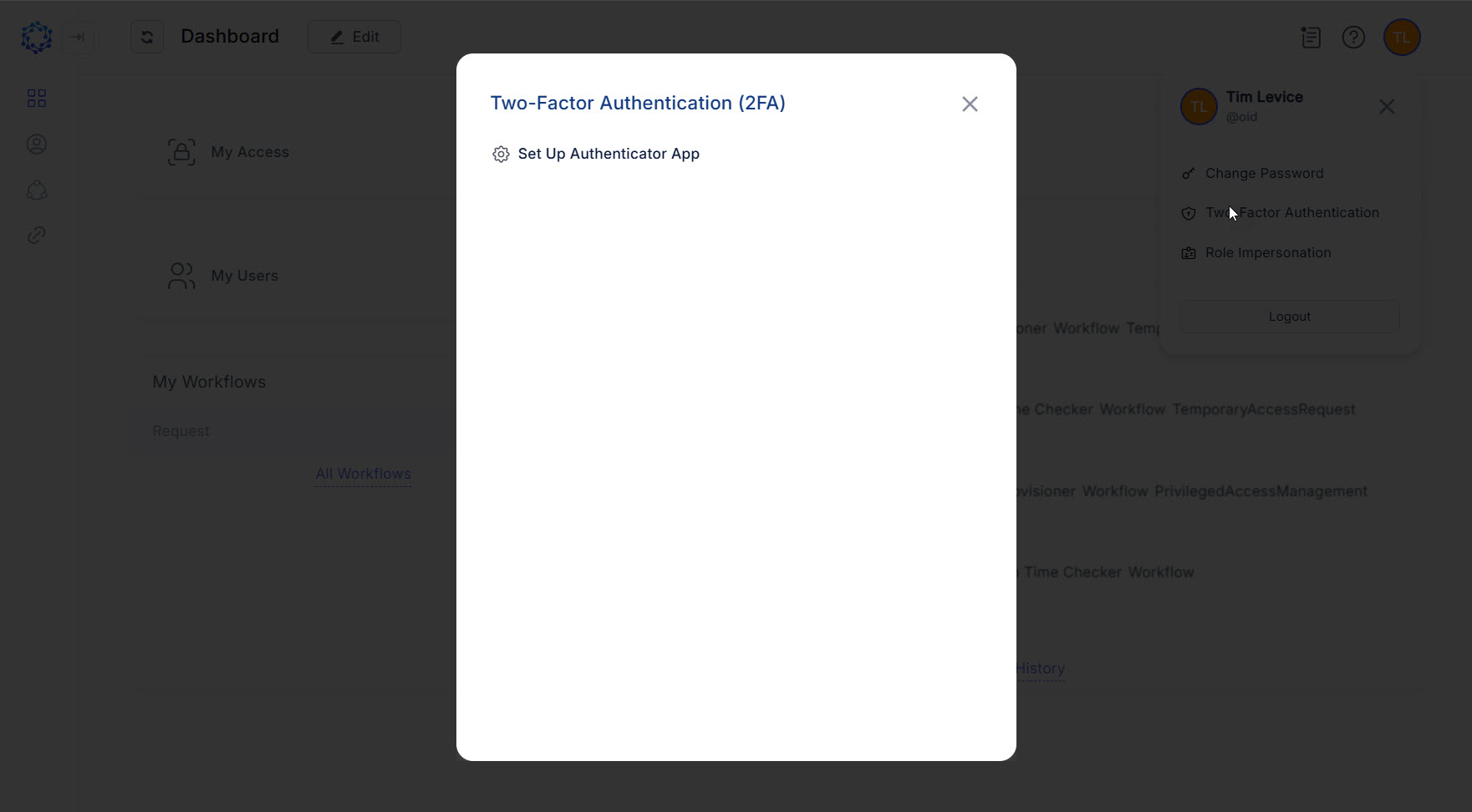Screen dimensions: 1472x812
Task: Open the TL avatar in the top right
Action: point(1403,37)
